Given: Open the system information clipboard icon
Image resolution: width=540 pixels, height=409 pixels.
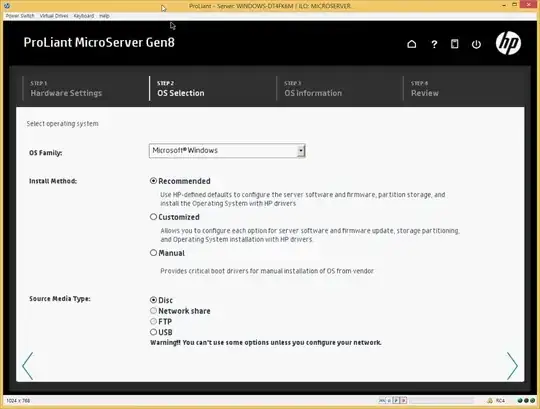Looking at the screenshot, I should pyautogui.click(x=455, y=44).
